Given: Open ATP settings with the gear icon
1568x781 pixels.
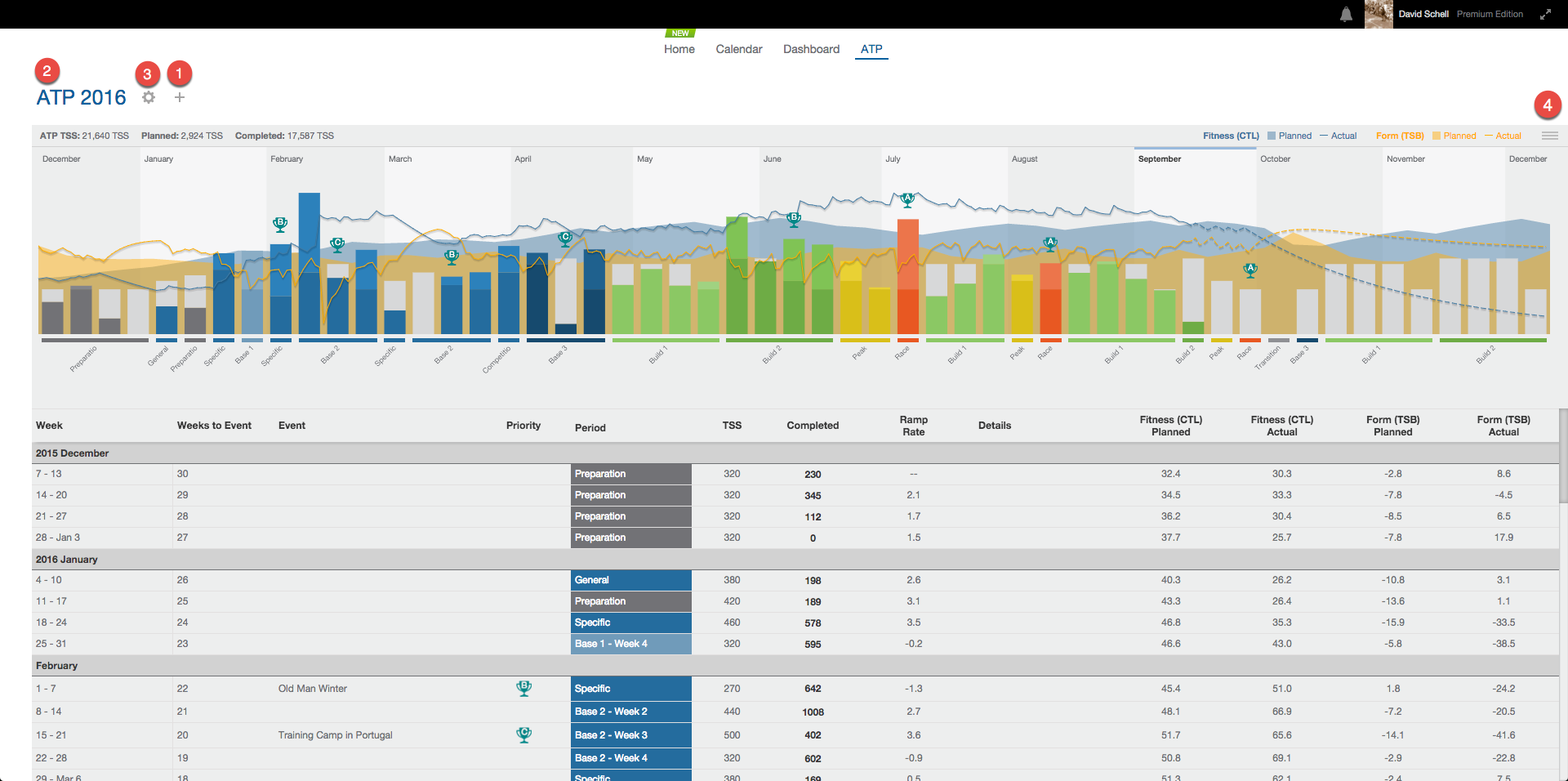Looking at the screenshot, I should 149,97.
